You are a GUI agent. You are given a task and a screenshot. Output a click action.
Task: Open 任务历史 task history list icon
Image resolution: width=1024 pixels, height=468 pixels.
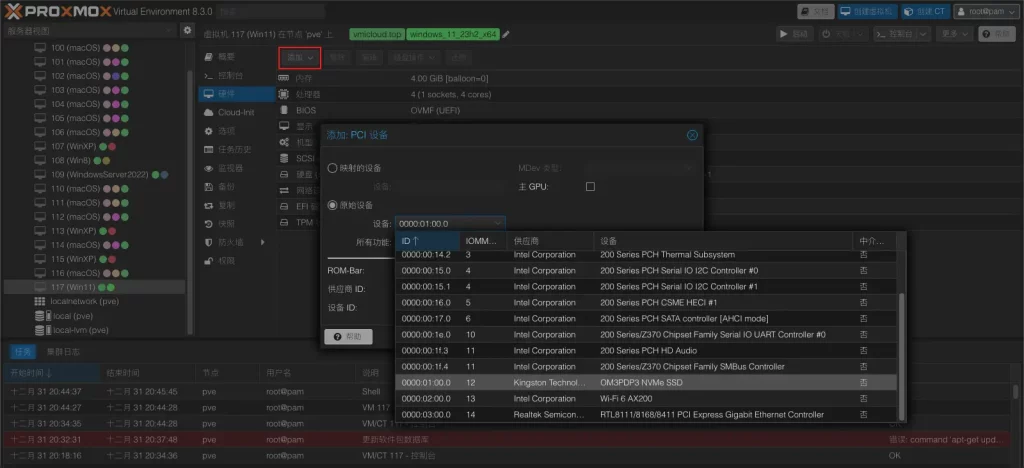coord(209,149)
